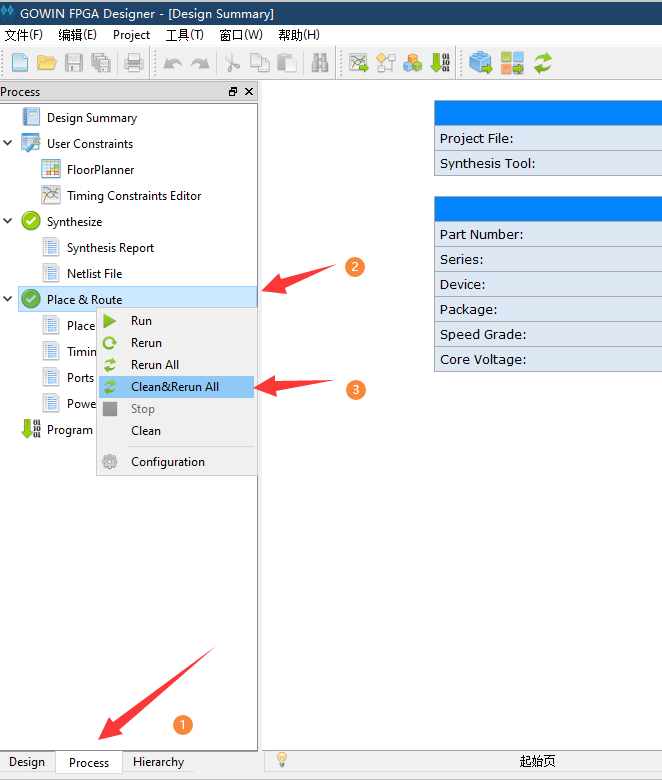Run place and route colored squares icon
This screenshot has width=662, height=780.
point(512,63)
